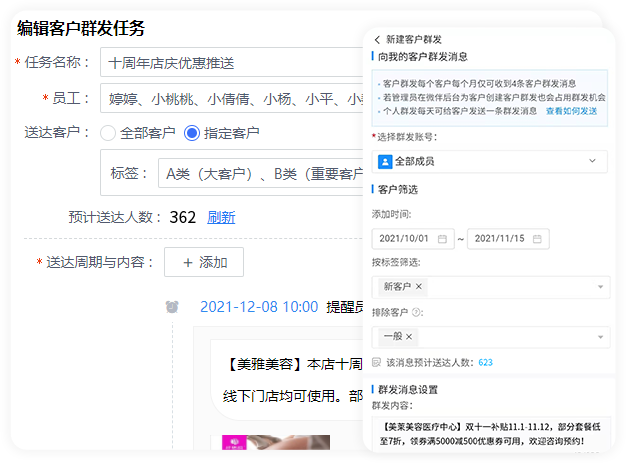Viewport: 626px width, 463px height.
Task: Expand the 按标签筛选 tag dropdown arrow
Action: point(600,287)
